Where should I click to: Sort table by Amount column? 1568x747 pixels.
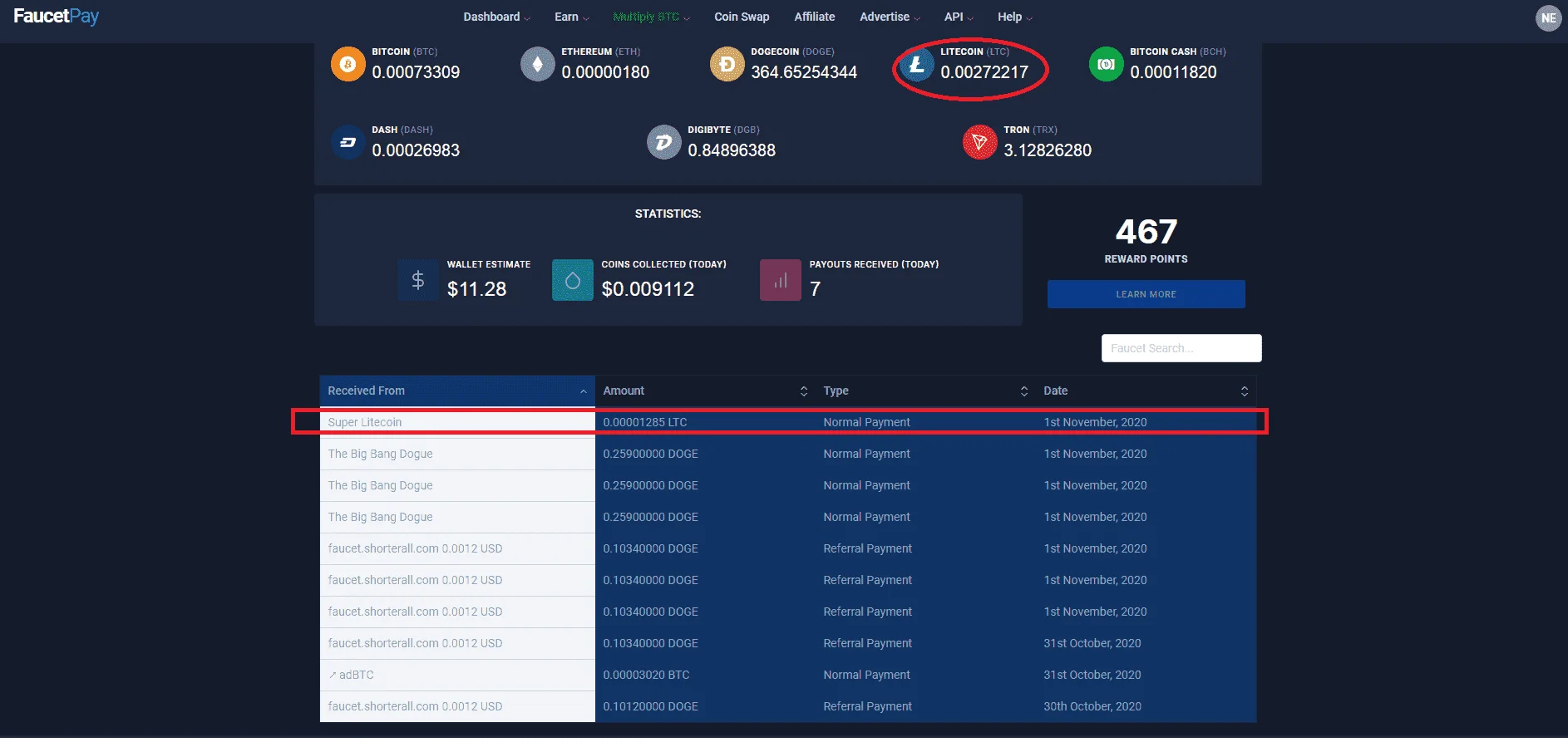click(x=705, y=391)
